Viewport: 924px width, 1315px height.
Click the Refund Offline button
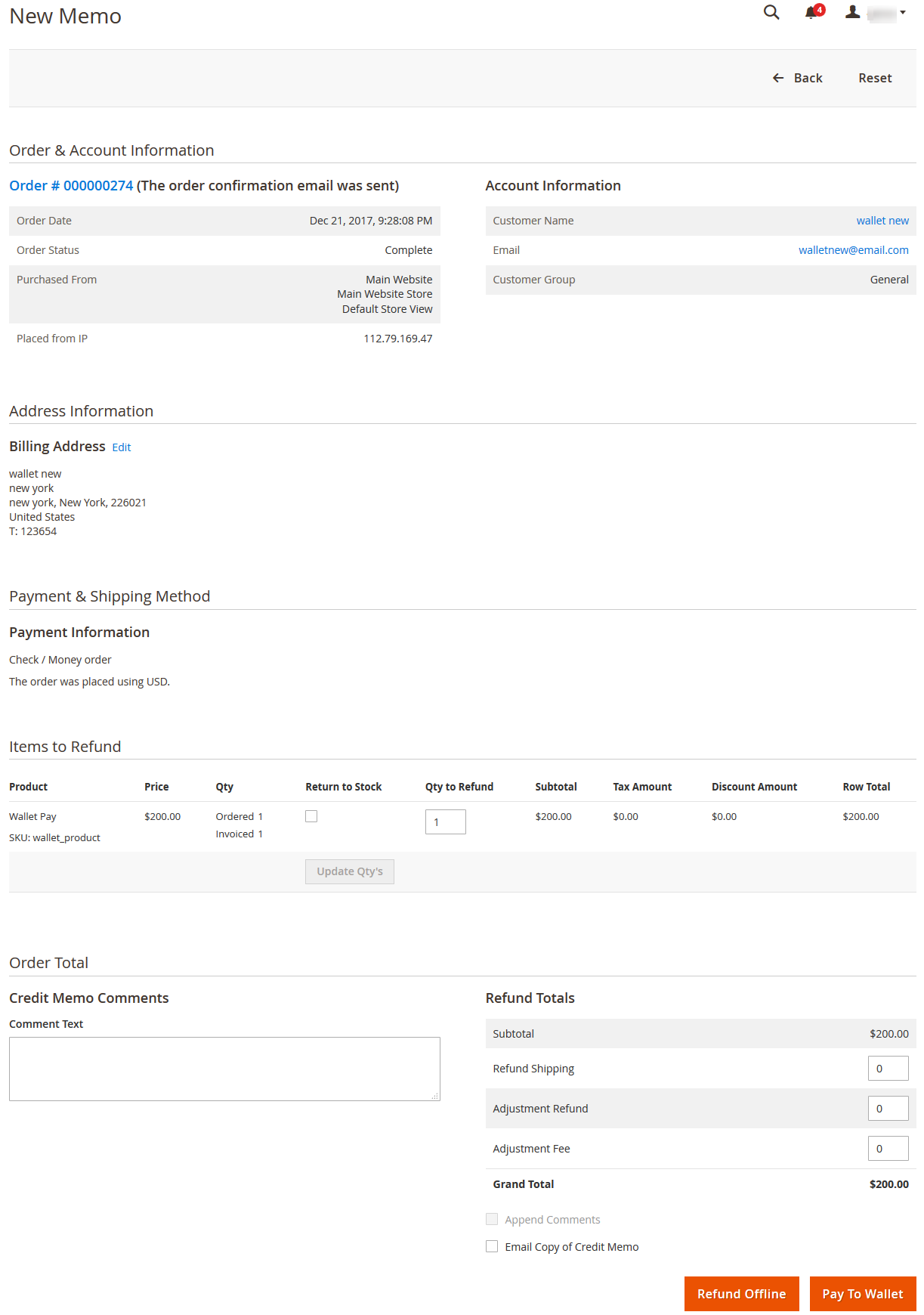tap(741, 1294)
